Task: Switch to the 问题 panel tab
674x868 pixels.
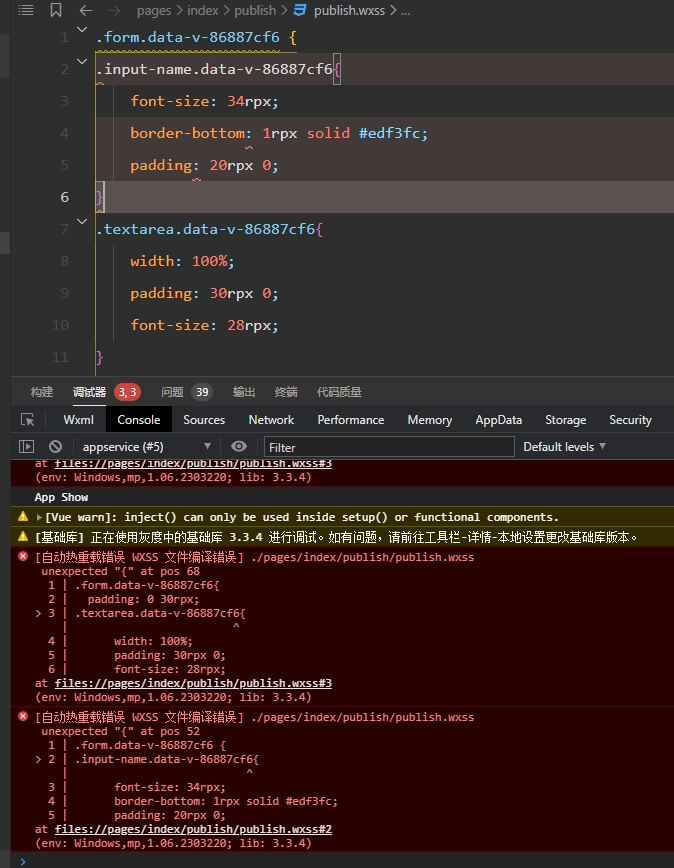Action: tap(172, 392)
